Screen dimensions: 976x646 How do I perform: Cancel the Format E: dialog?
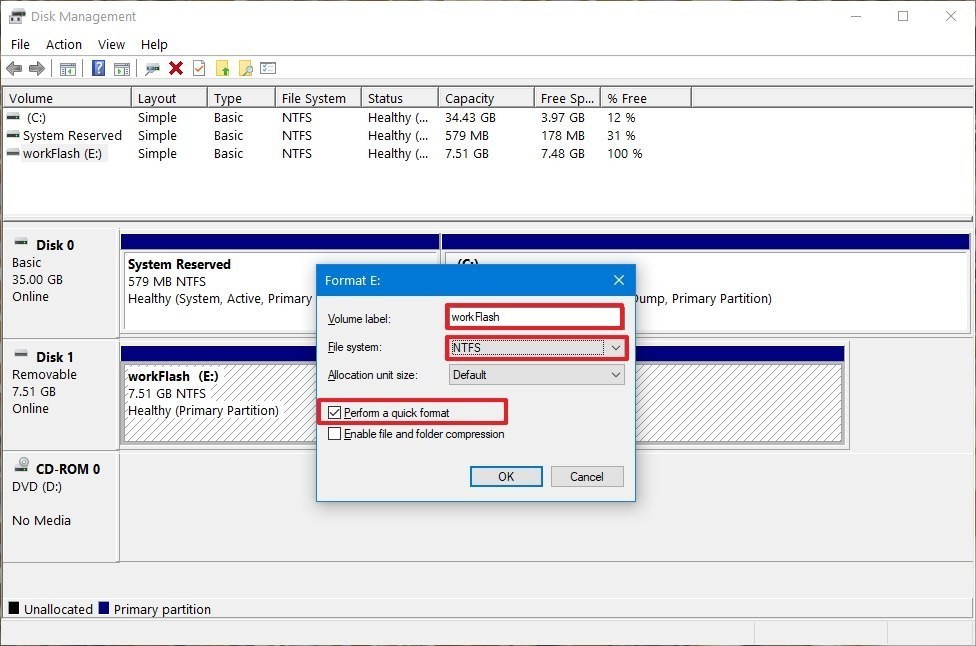tap(587, 476)
